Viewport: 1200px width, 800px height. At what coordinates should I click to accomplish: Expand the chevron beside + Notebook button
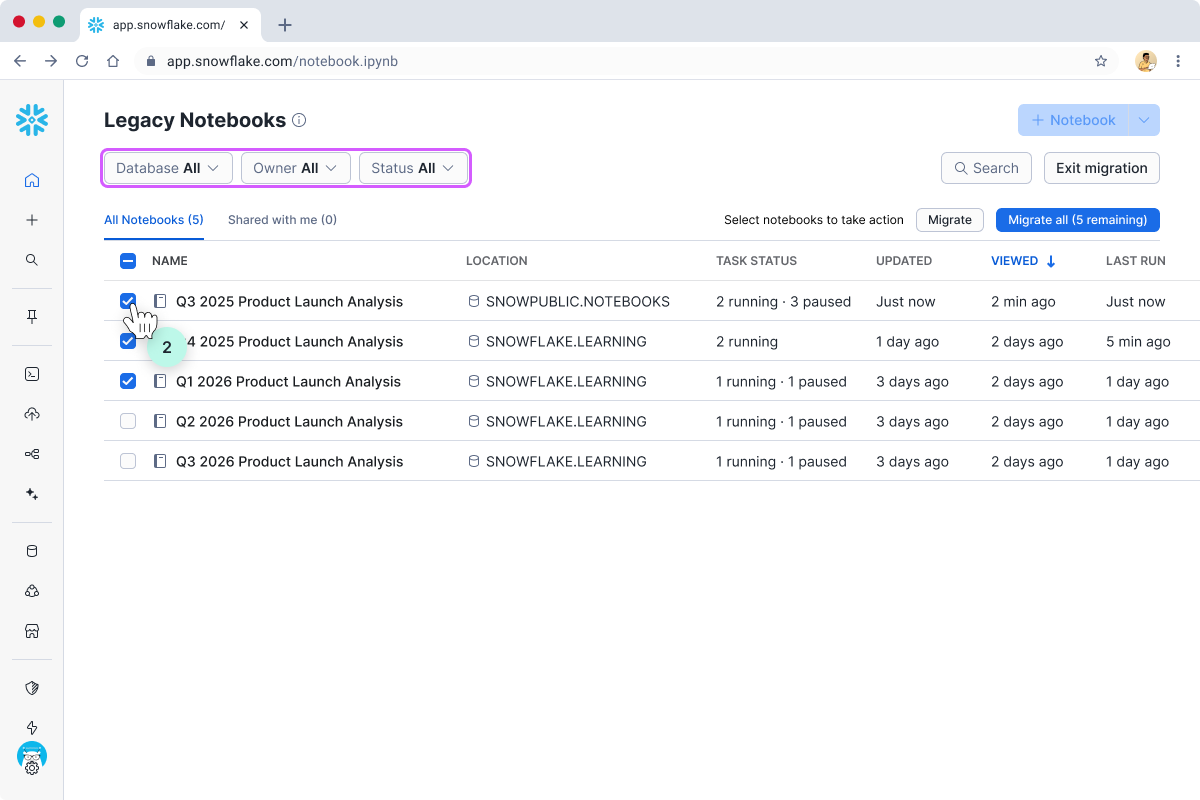[1144, 120]
